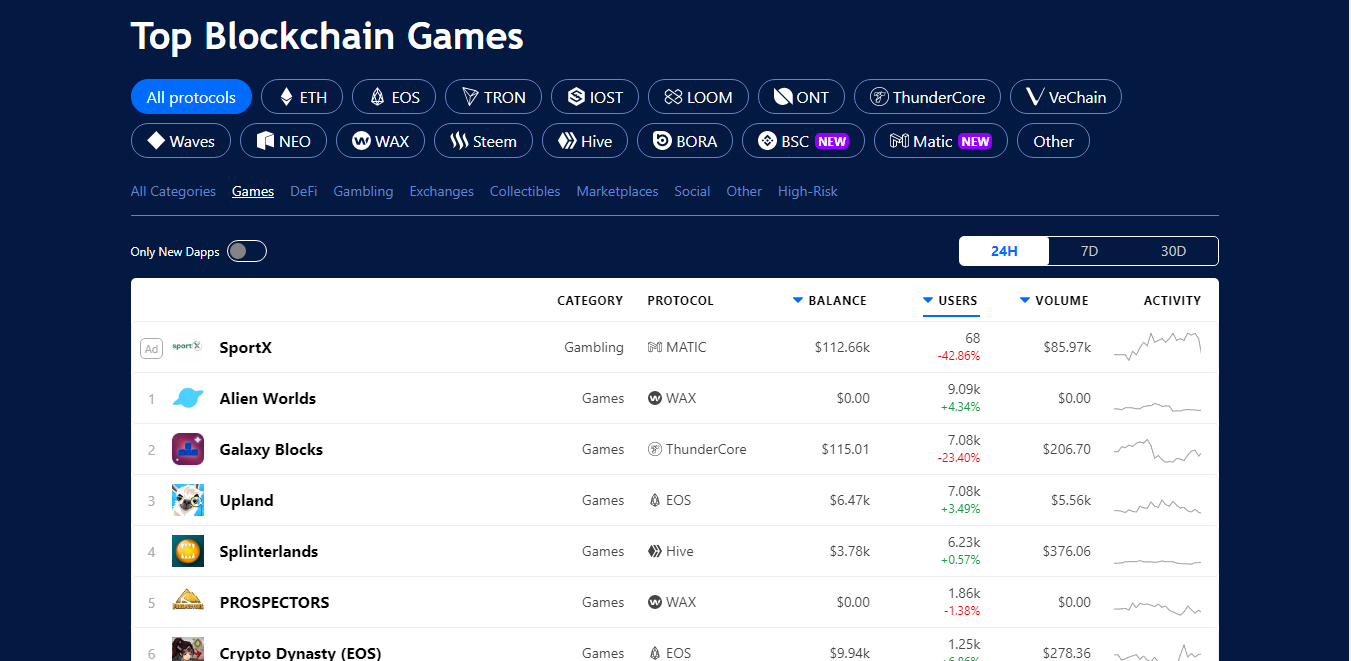The width and height of the screenshot is (1351, 661).
Task: Filter by IOST protocol
Action: point(595,97)
